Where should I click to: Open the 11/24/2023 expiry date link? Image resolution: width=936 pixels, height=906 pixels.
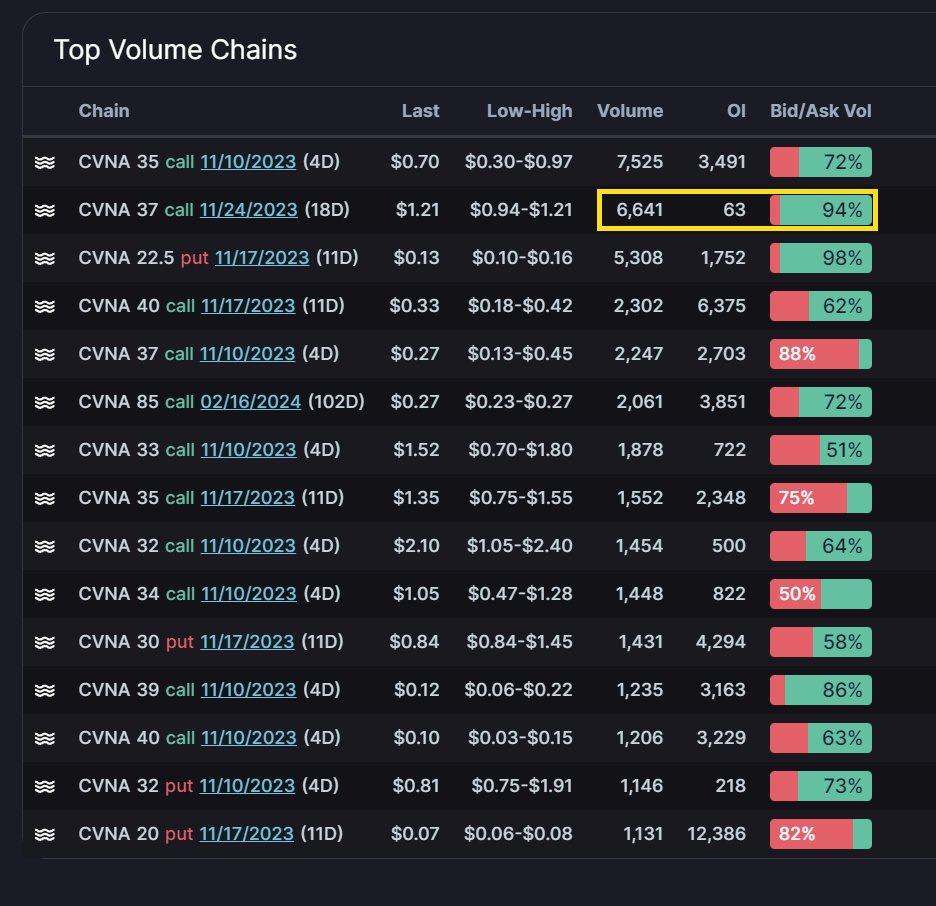pyautogui.click(x=248, y=210)
